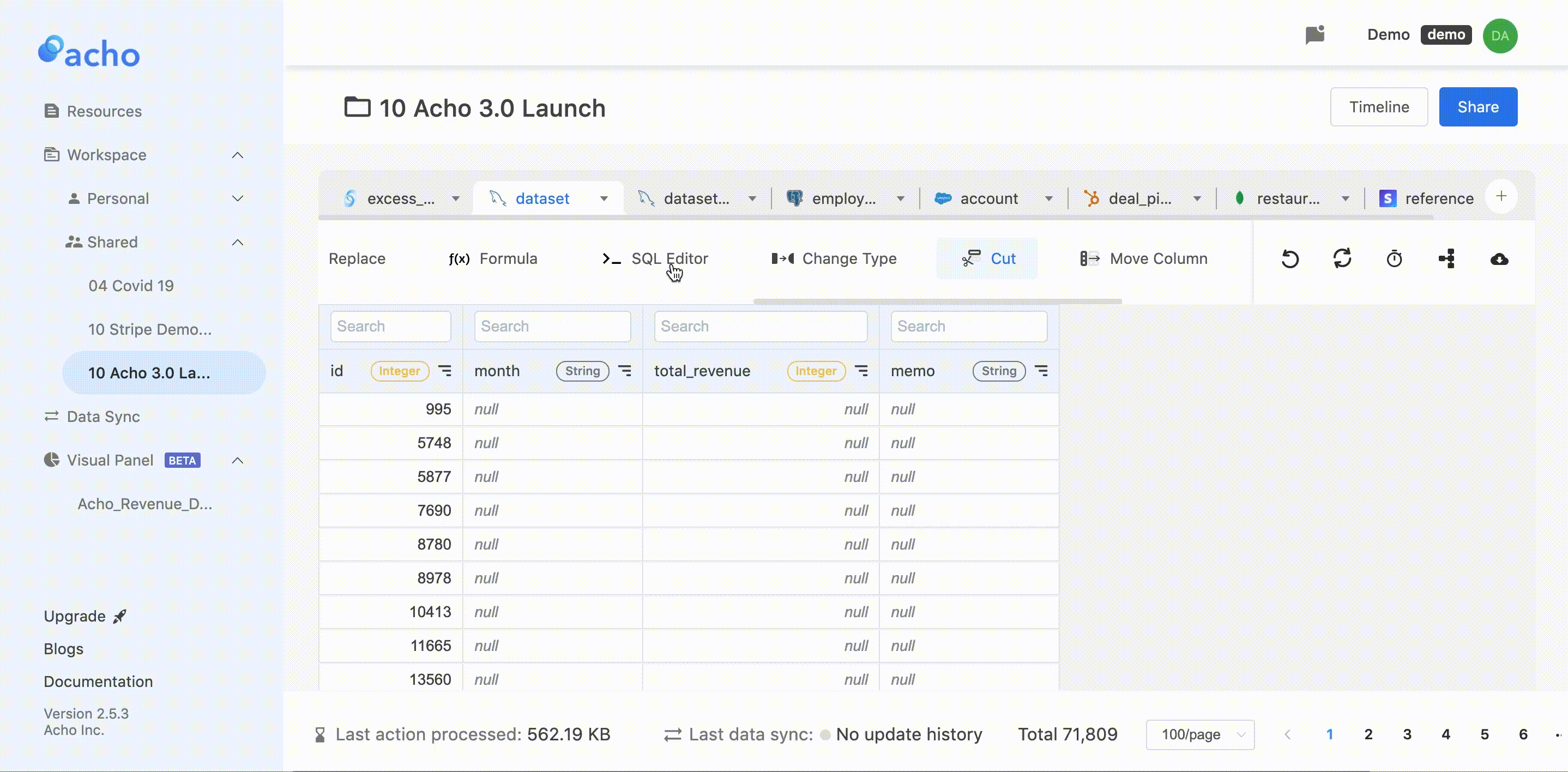Collapse the Visual Panel section
This screenshot has height=772, width=1568.
click(237, 460)
